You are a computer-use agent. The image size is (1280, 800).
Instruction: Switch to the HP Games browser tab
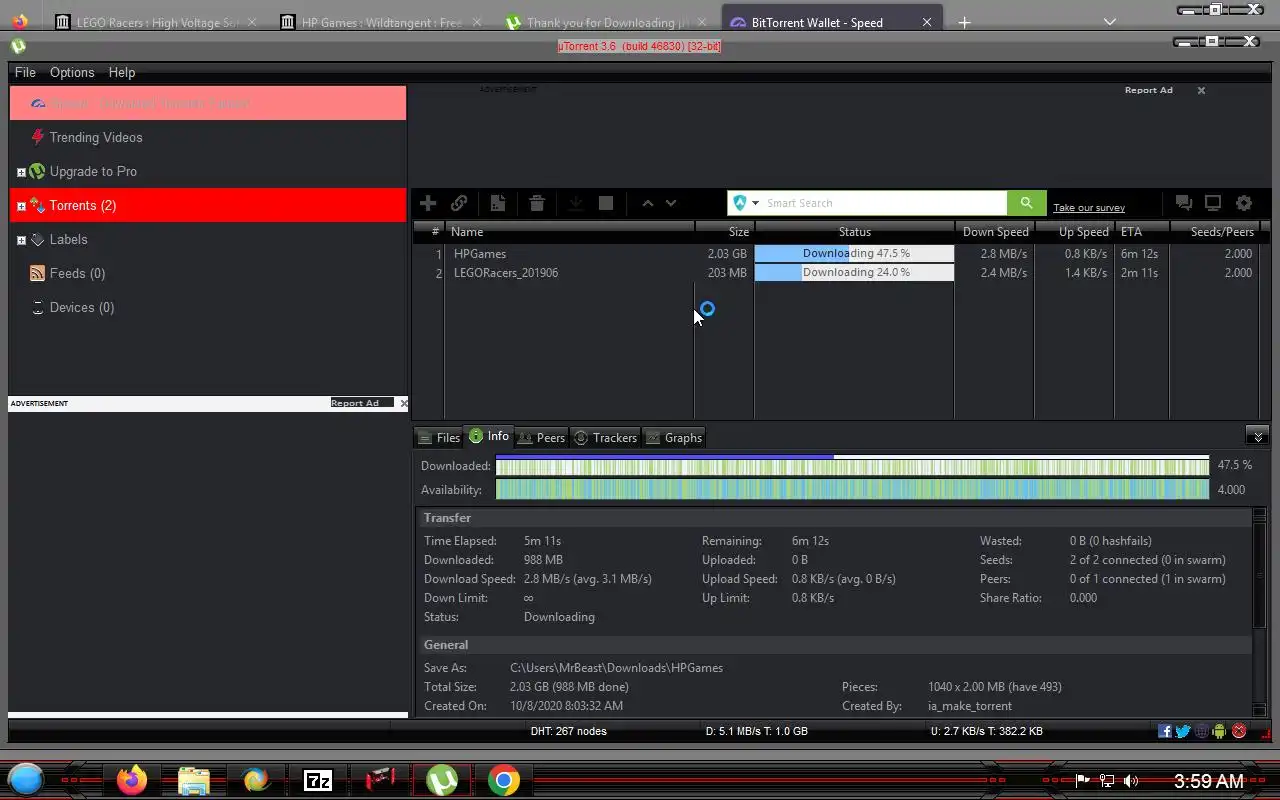point(382,22)
